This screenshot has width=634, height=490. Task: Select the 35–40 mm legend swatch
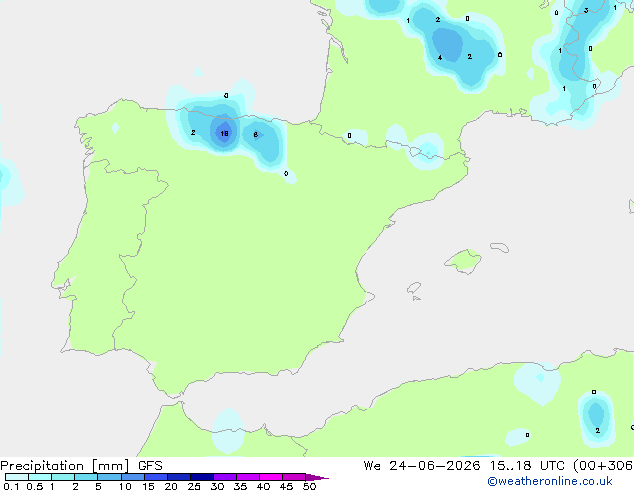point(248,477)
